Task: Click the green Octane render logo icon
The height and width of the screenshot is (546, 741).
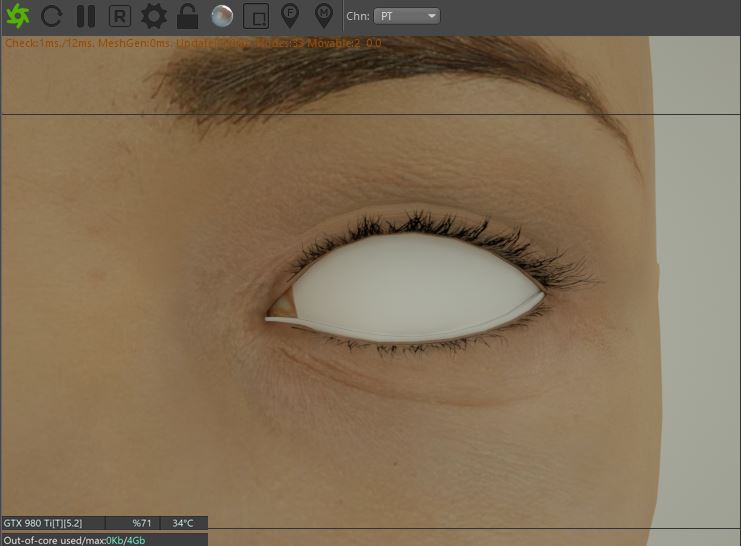Action: pyautogui.click(x=18, y=16)
